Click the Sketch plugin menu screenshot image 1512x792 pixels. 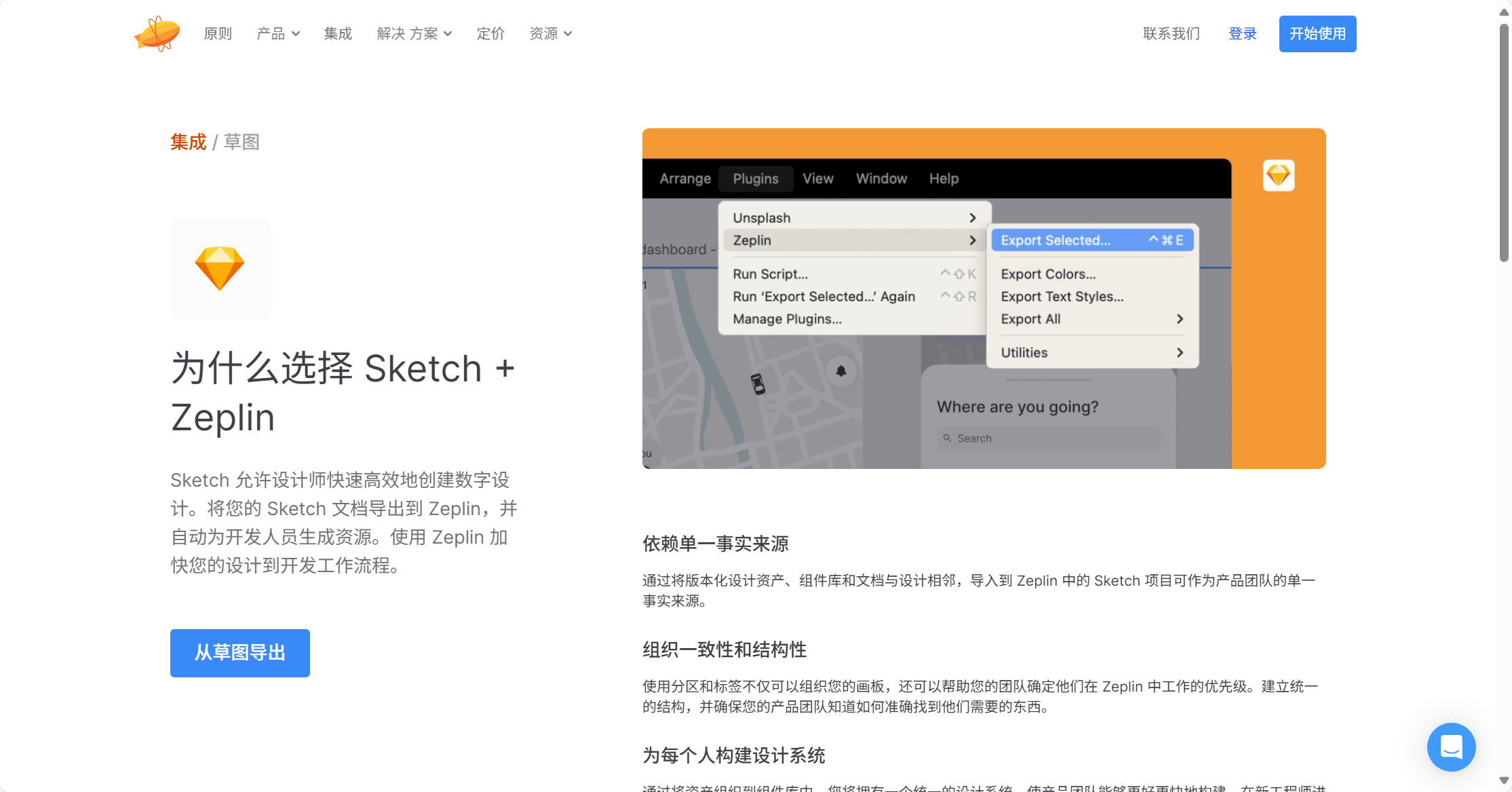[984, 299]
